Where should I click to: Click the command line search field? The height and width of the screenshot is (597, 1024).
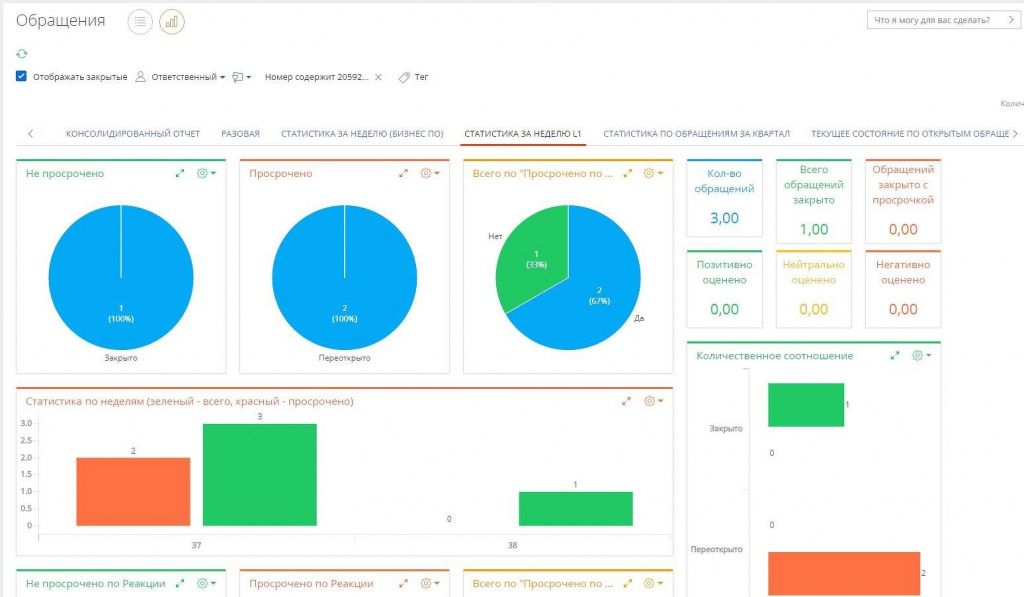[x=940, y=20]
